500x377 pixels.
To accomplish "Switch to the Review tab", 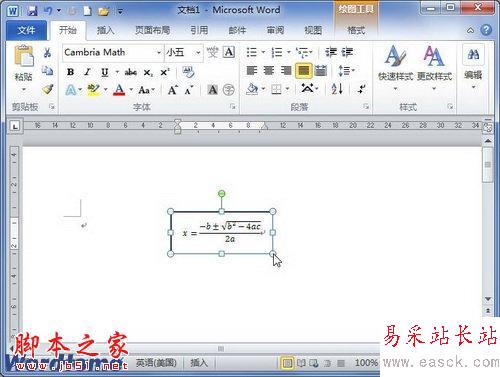I will tap(275, 30).
